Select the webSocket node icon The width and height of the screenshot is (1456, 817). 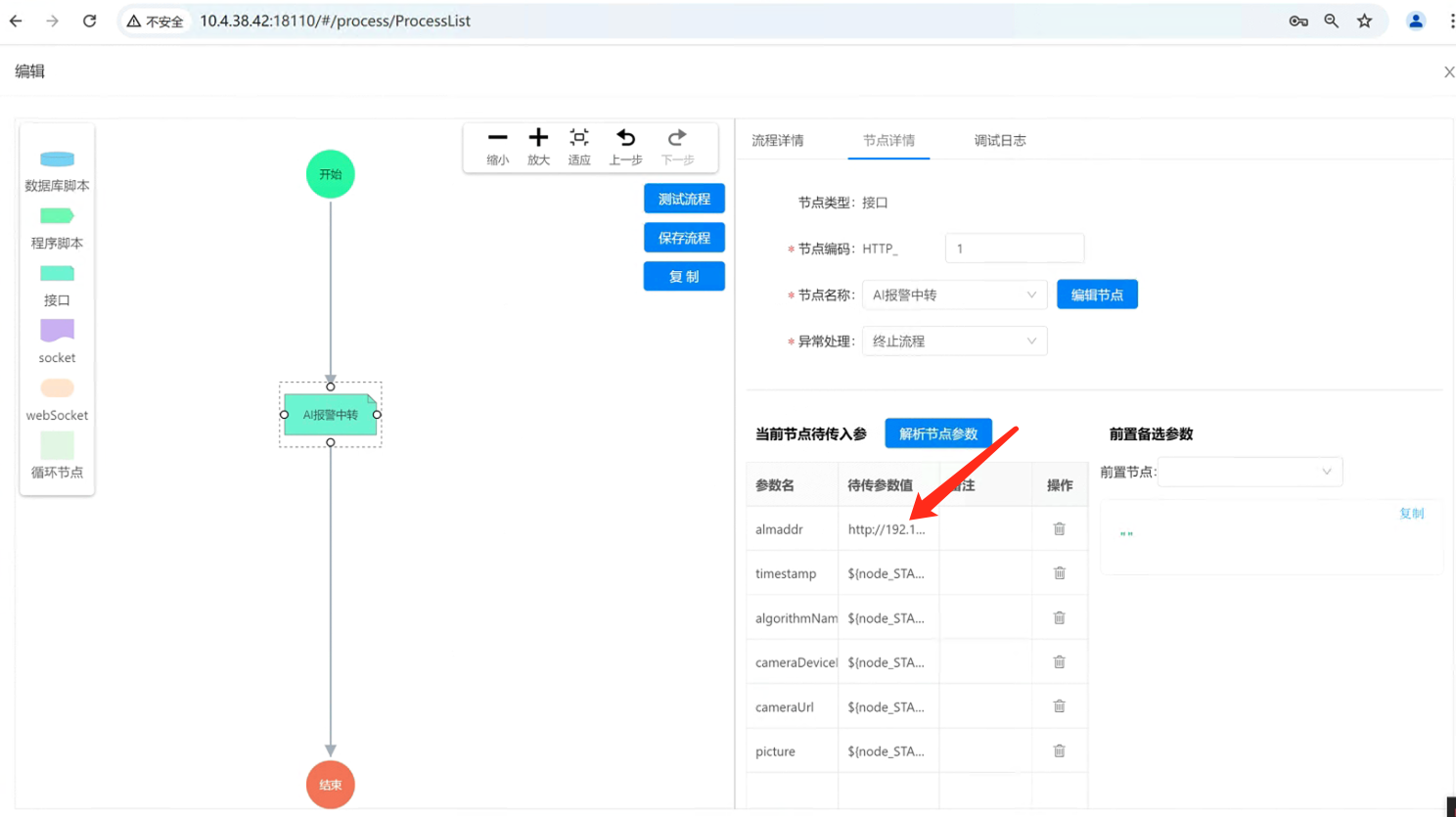pos(57,387)
